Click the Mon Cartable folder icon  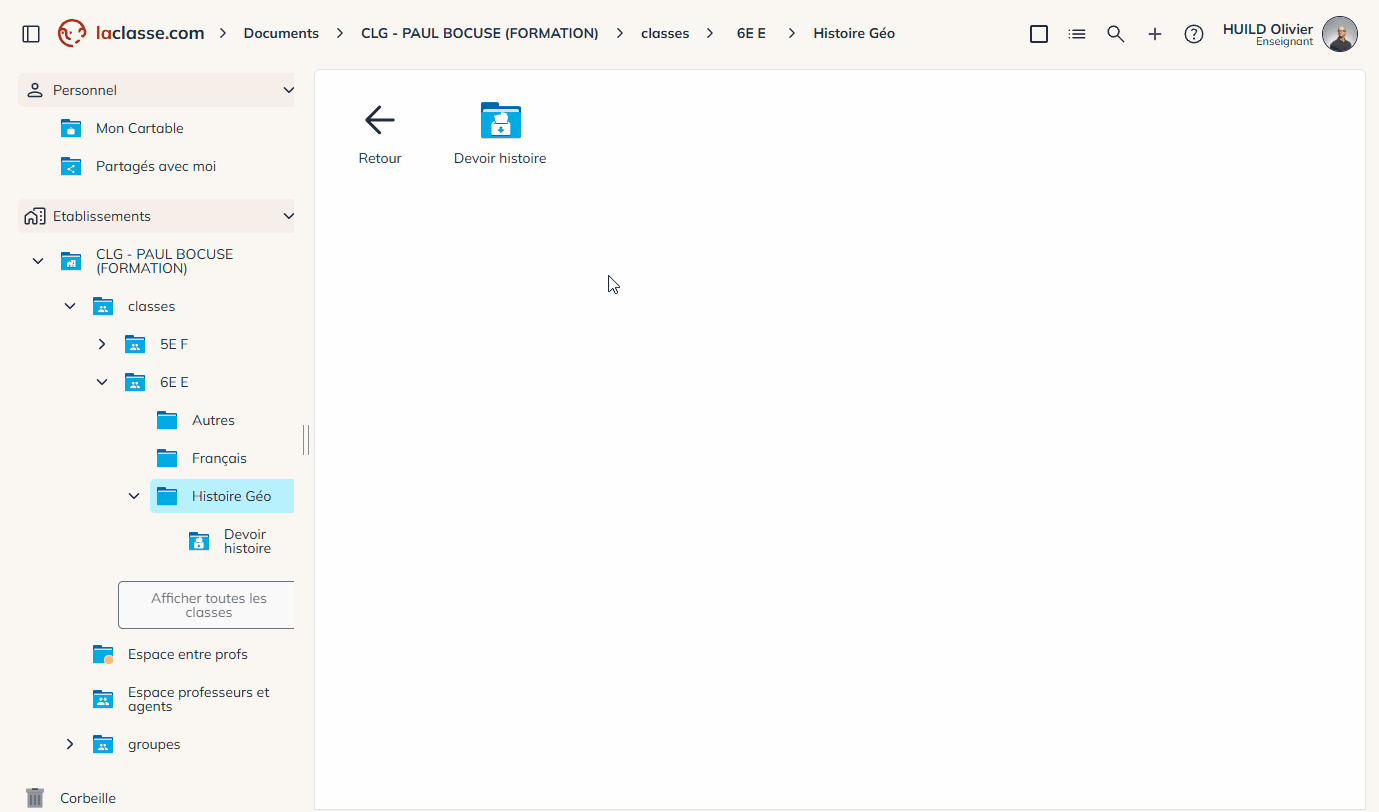click(70, 128)
